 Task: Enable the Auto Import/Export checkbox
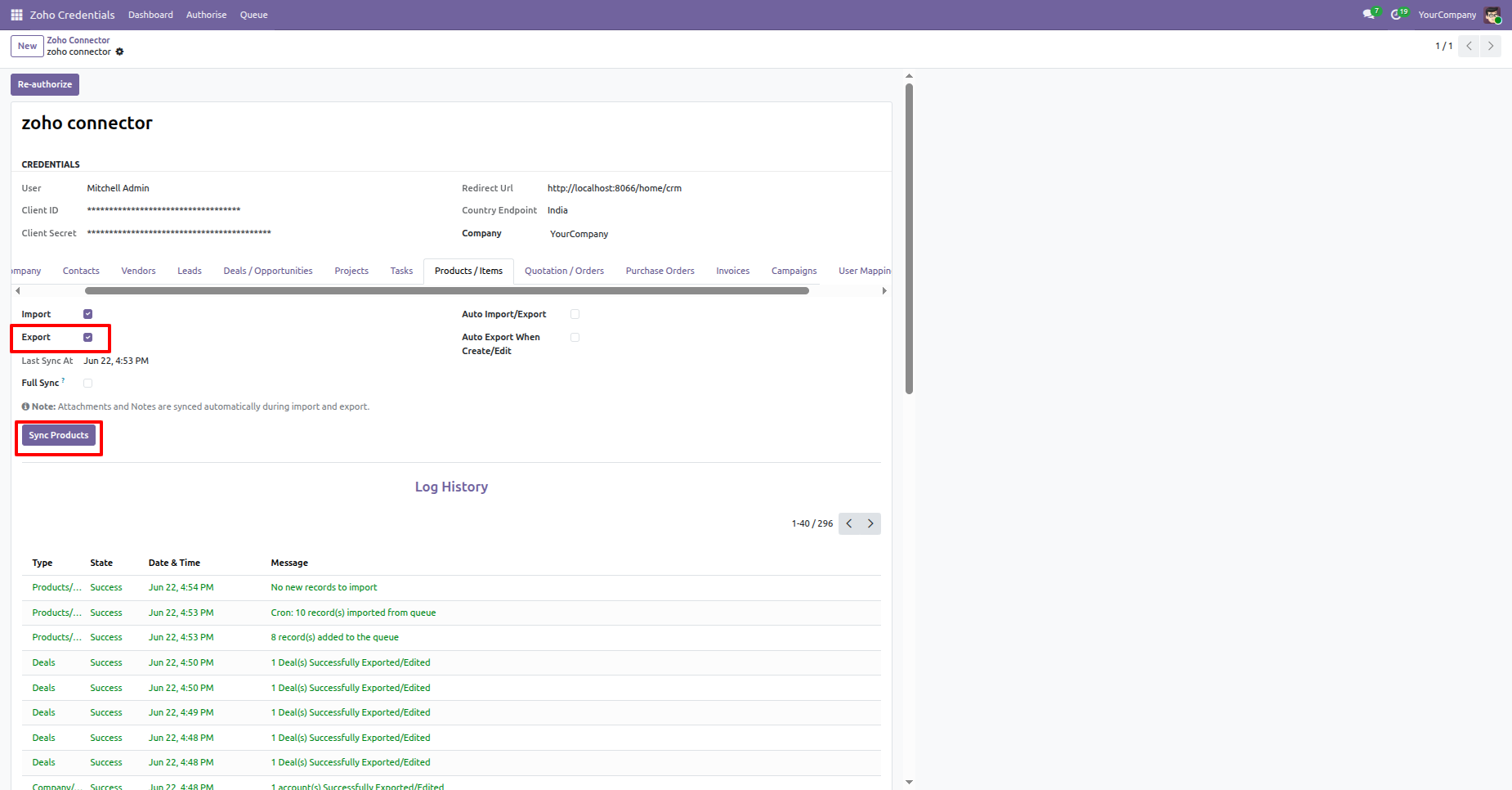(575, 314)
